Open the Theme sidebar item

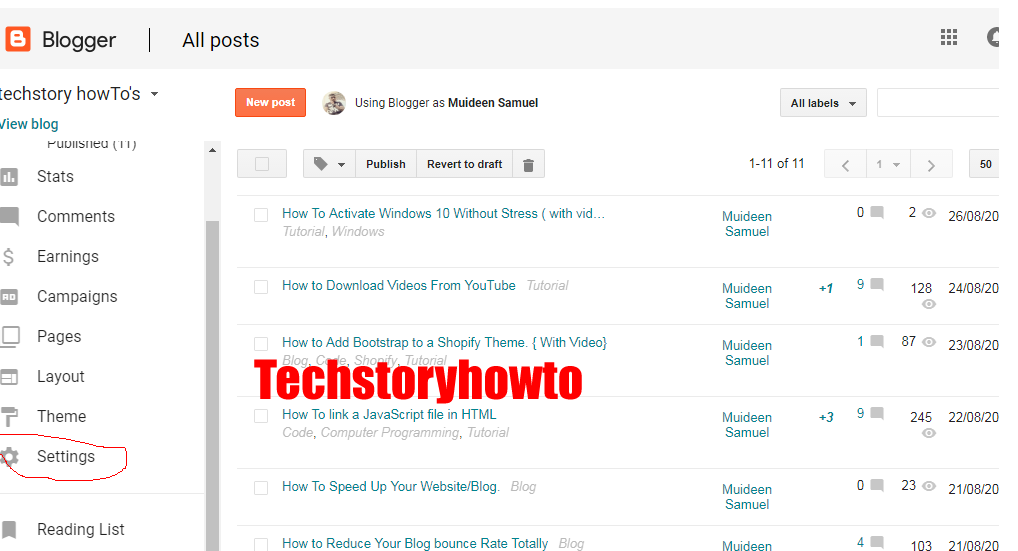61,417
